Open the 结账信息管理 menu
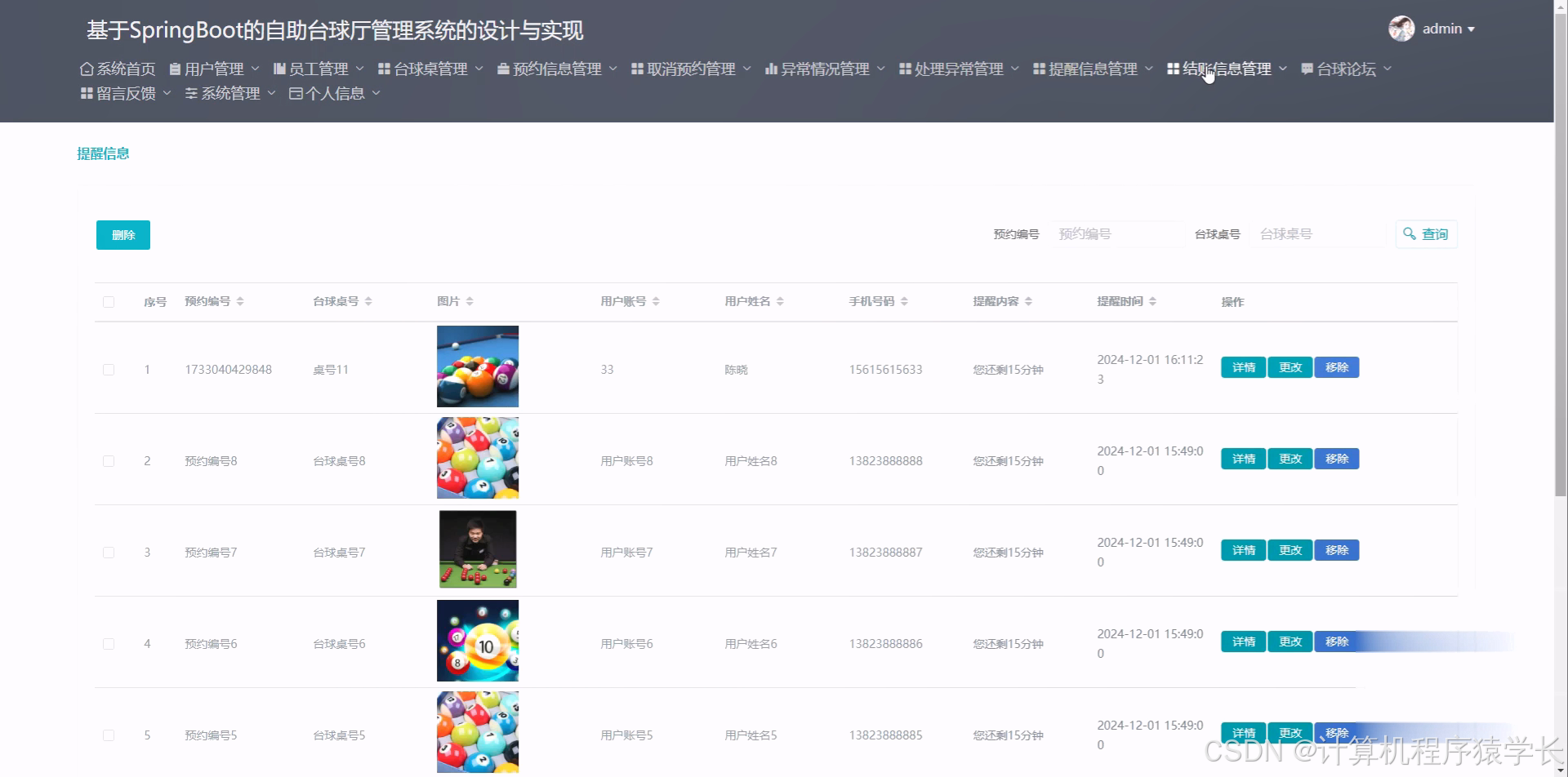Screen dimensions: 1568x777 click(x=1225, y=69)
